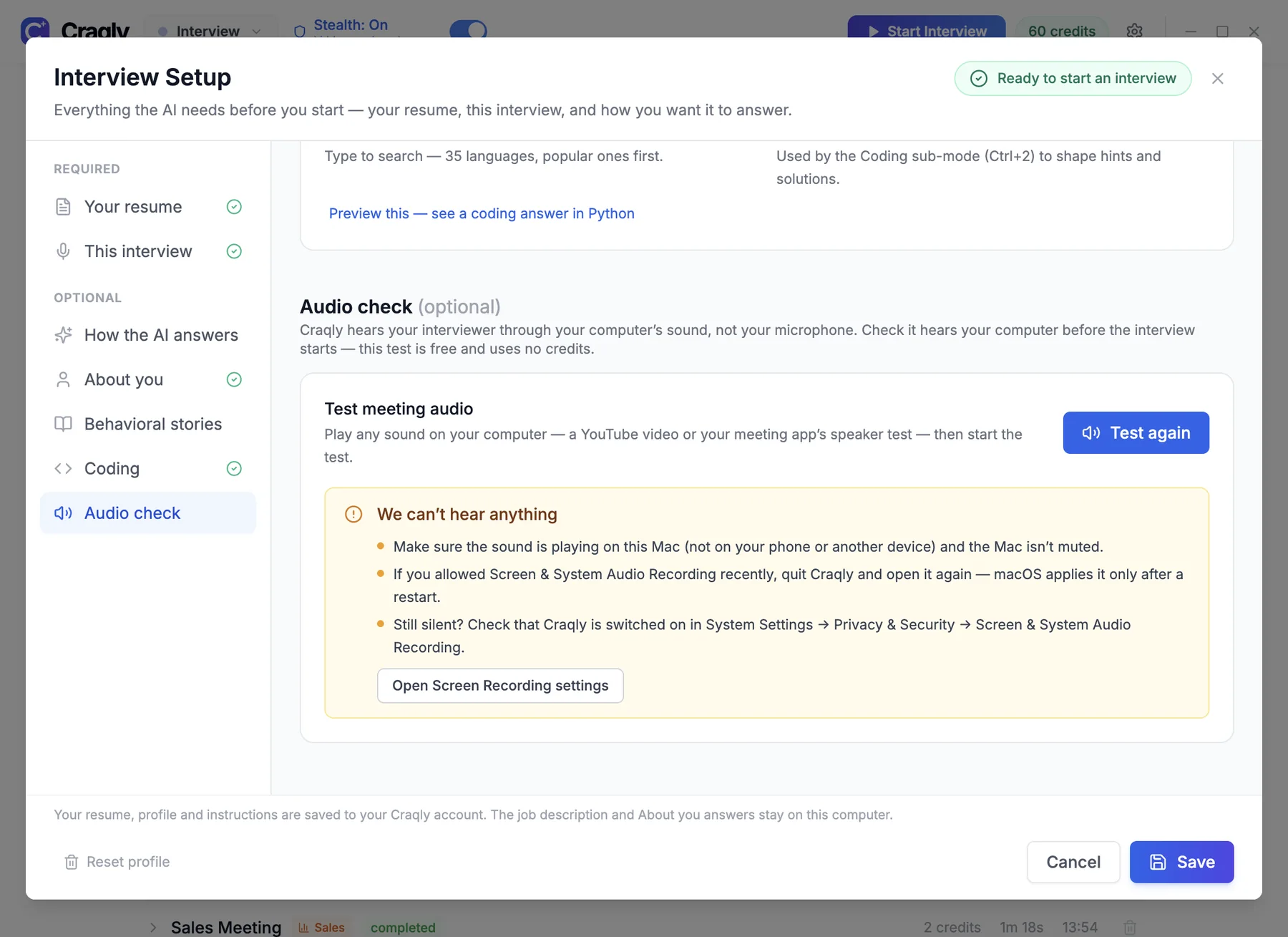Image resolution: width=1288 pixels, height=937 pixels.
Task: Click the green checkmark next to Your resume
Action: click(234, 207)
